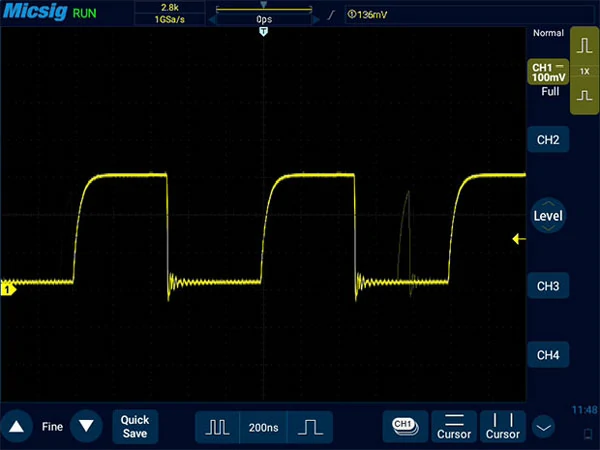
Task: Toggle the RUN acquisition state
Action: pyautogui.click(x=85, y=13)
